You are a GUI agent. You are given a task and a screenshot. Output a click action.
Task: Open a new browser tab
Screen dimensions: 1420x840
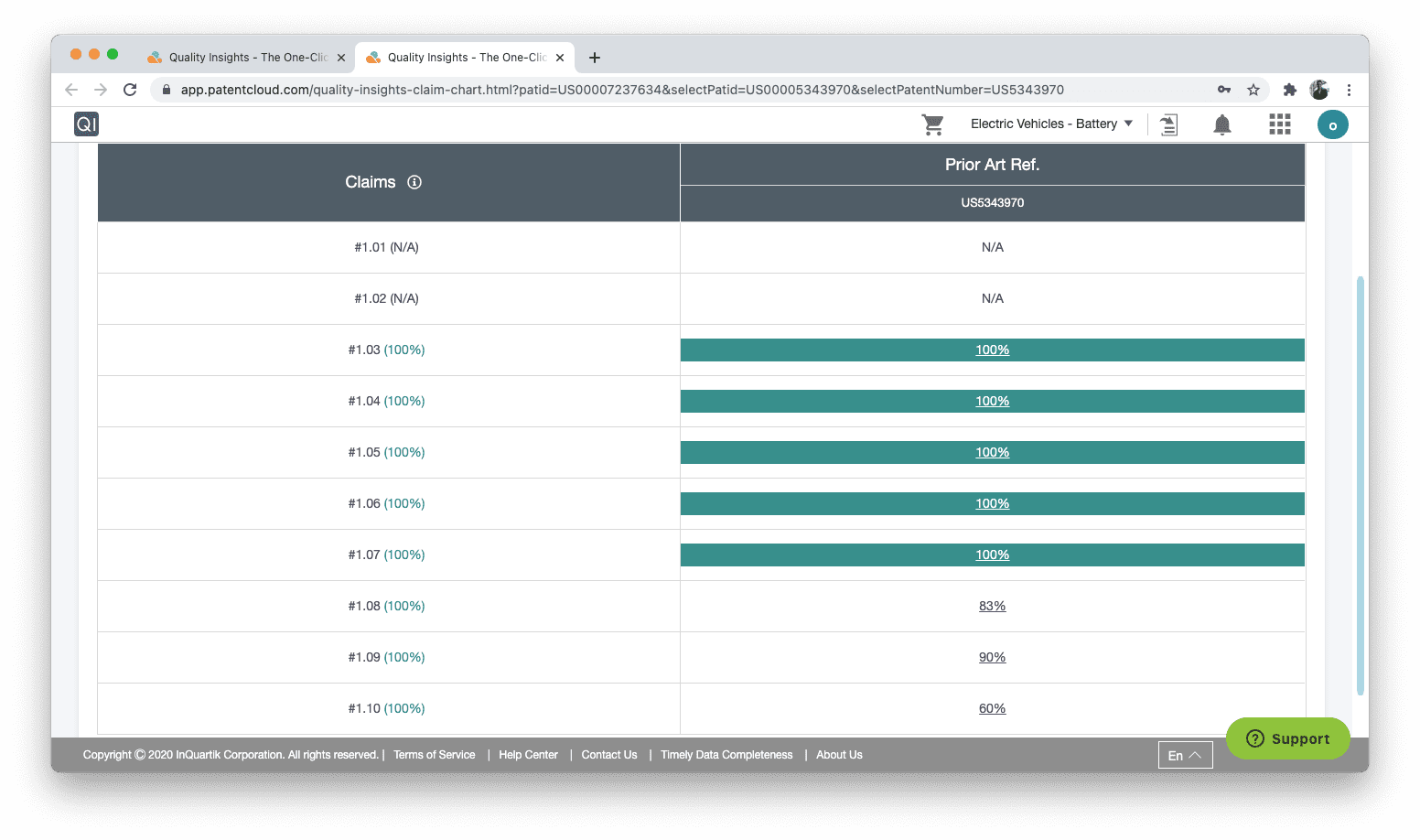pos(595,58)
